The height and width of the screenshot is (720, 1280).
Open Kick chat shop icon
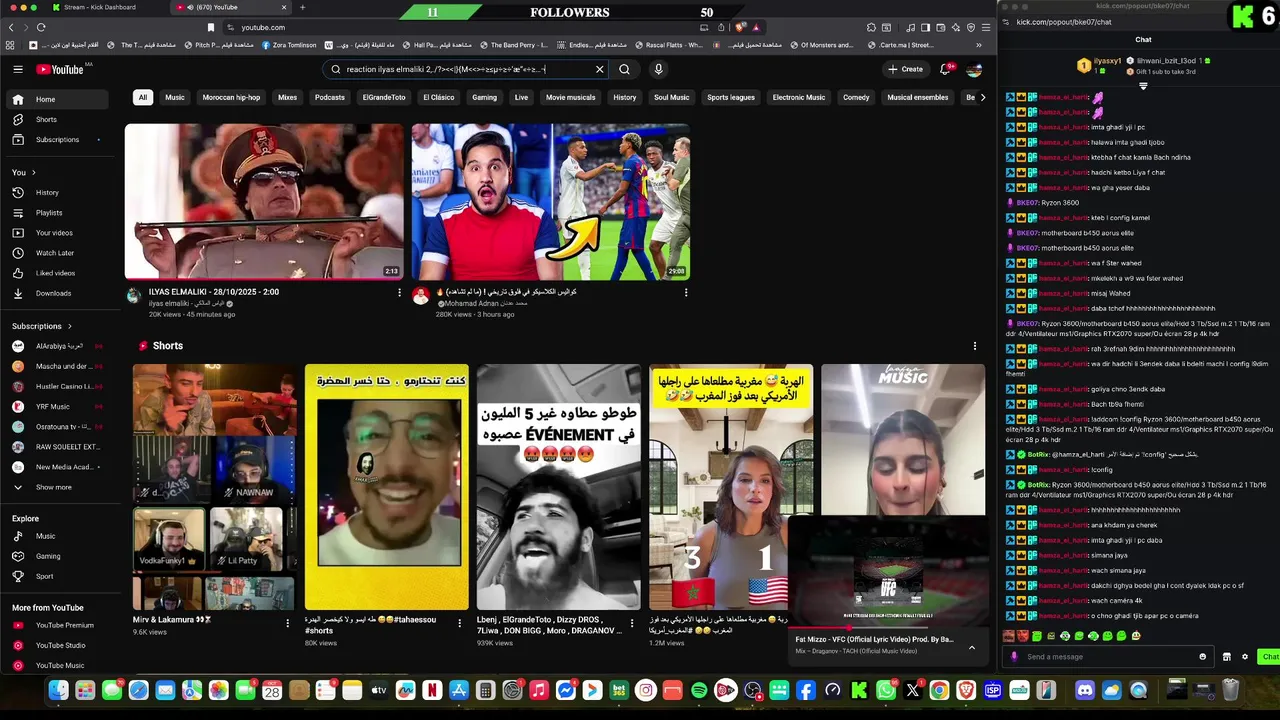click(1227, 657)
